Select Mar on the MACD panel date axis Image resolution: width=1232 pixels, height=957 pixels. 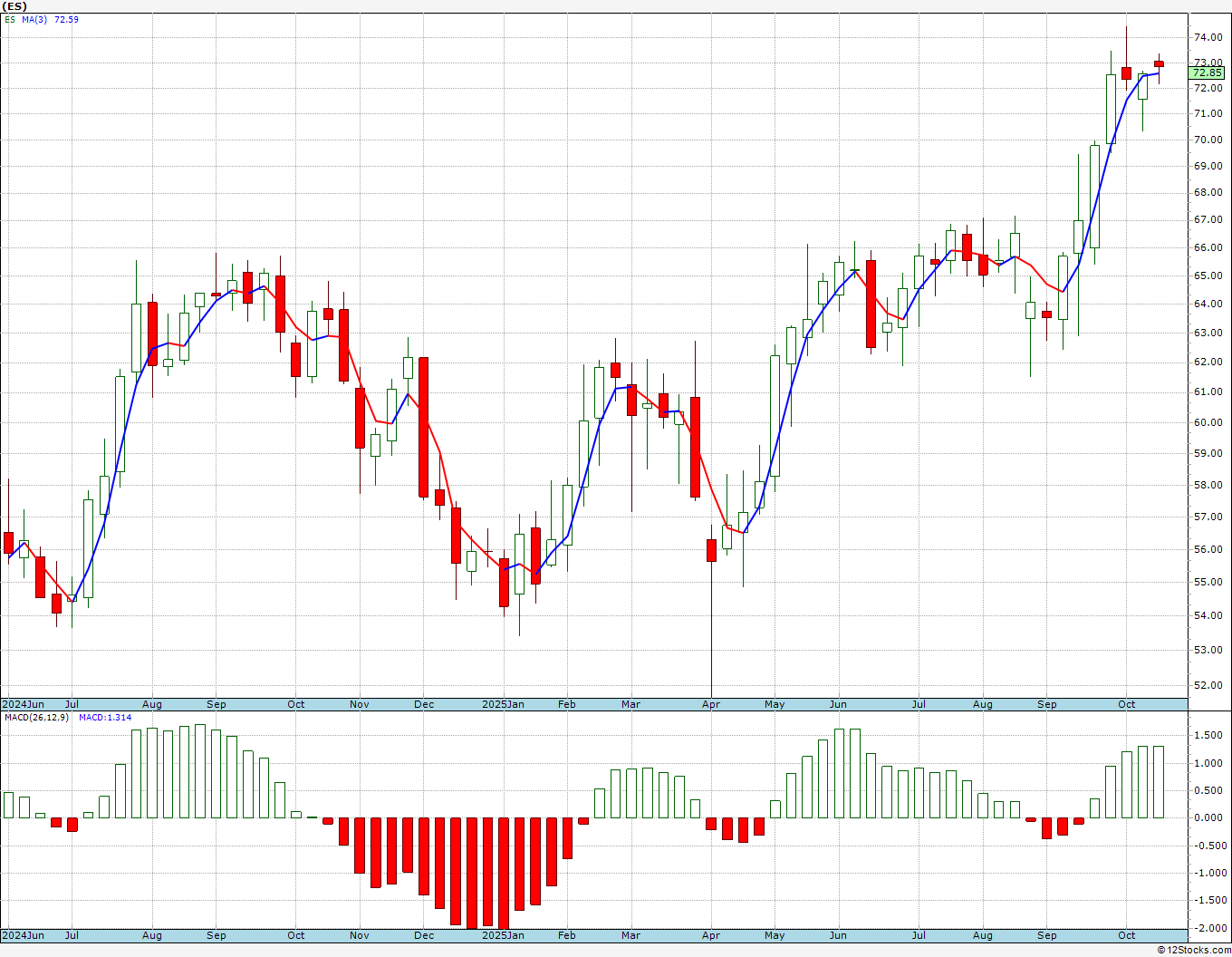point(631,935)
